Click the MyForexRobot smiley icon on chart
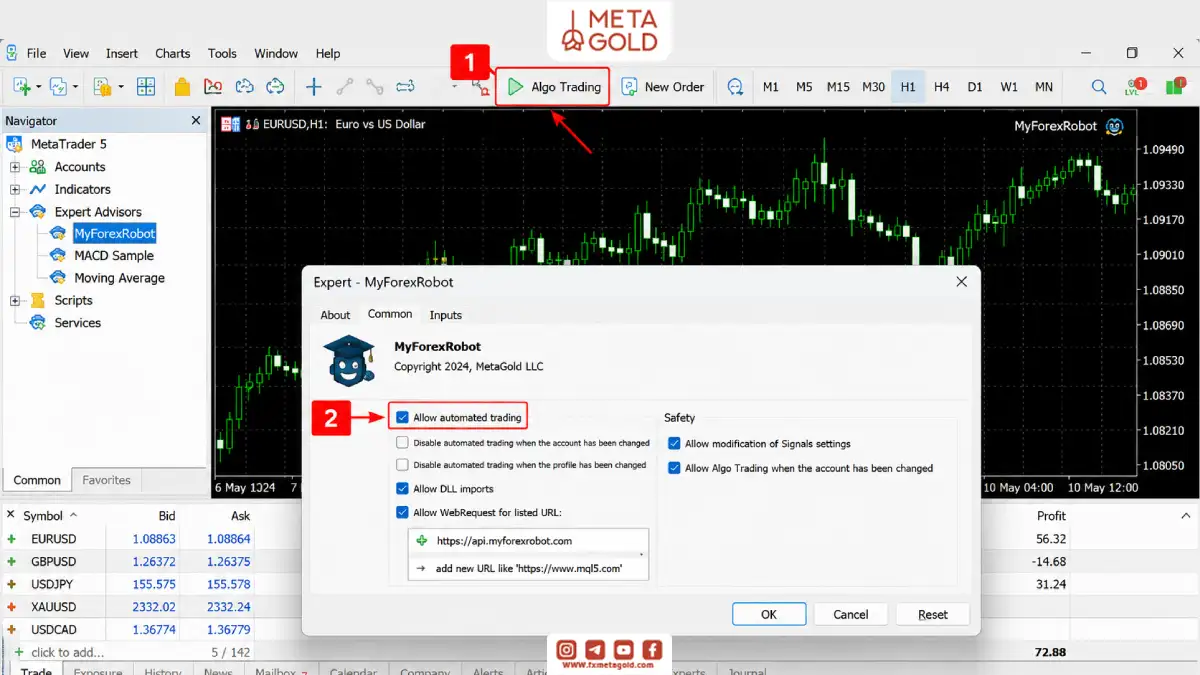1200x675 pixels. tap(1115, 126)
